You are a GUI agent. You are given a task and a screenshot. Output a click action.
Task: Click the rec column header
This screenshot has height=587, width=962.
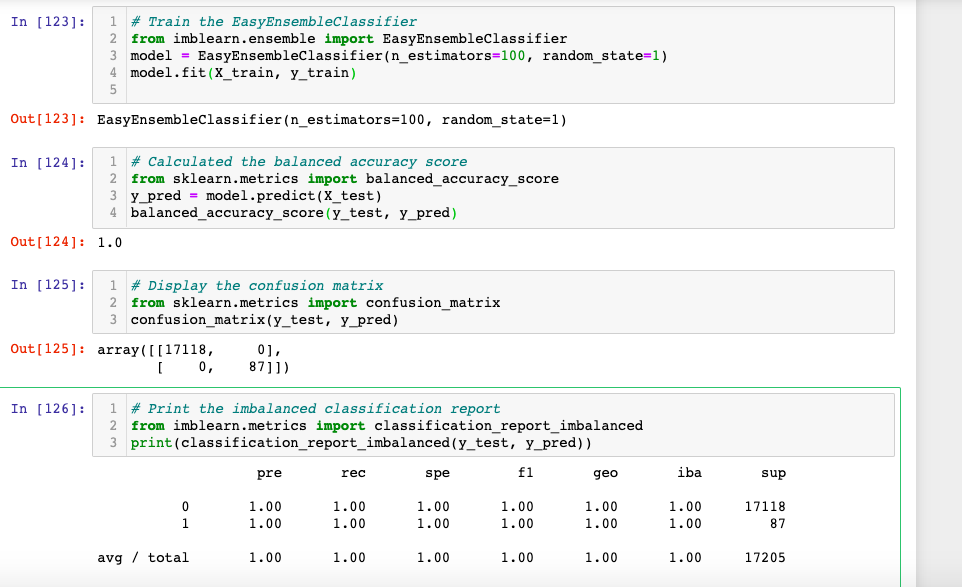point(353,473)
